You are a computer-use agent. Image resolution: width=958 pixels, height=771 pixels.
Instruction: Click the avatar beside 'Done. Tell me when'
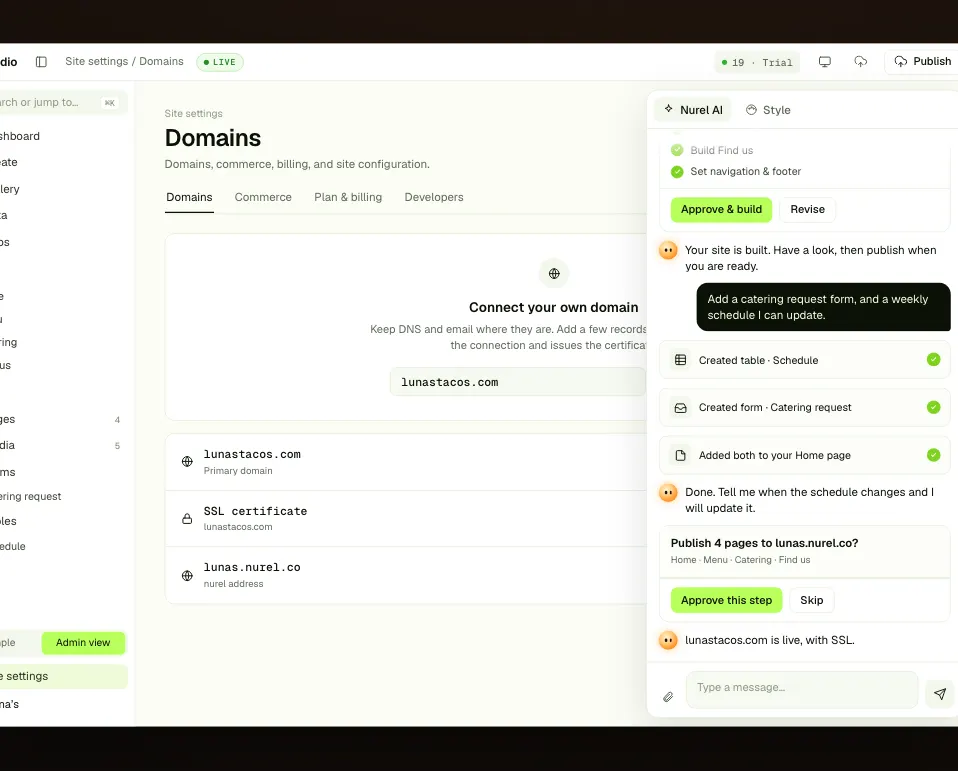pyautogui.click(x=668, y=492)
